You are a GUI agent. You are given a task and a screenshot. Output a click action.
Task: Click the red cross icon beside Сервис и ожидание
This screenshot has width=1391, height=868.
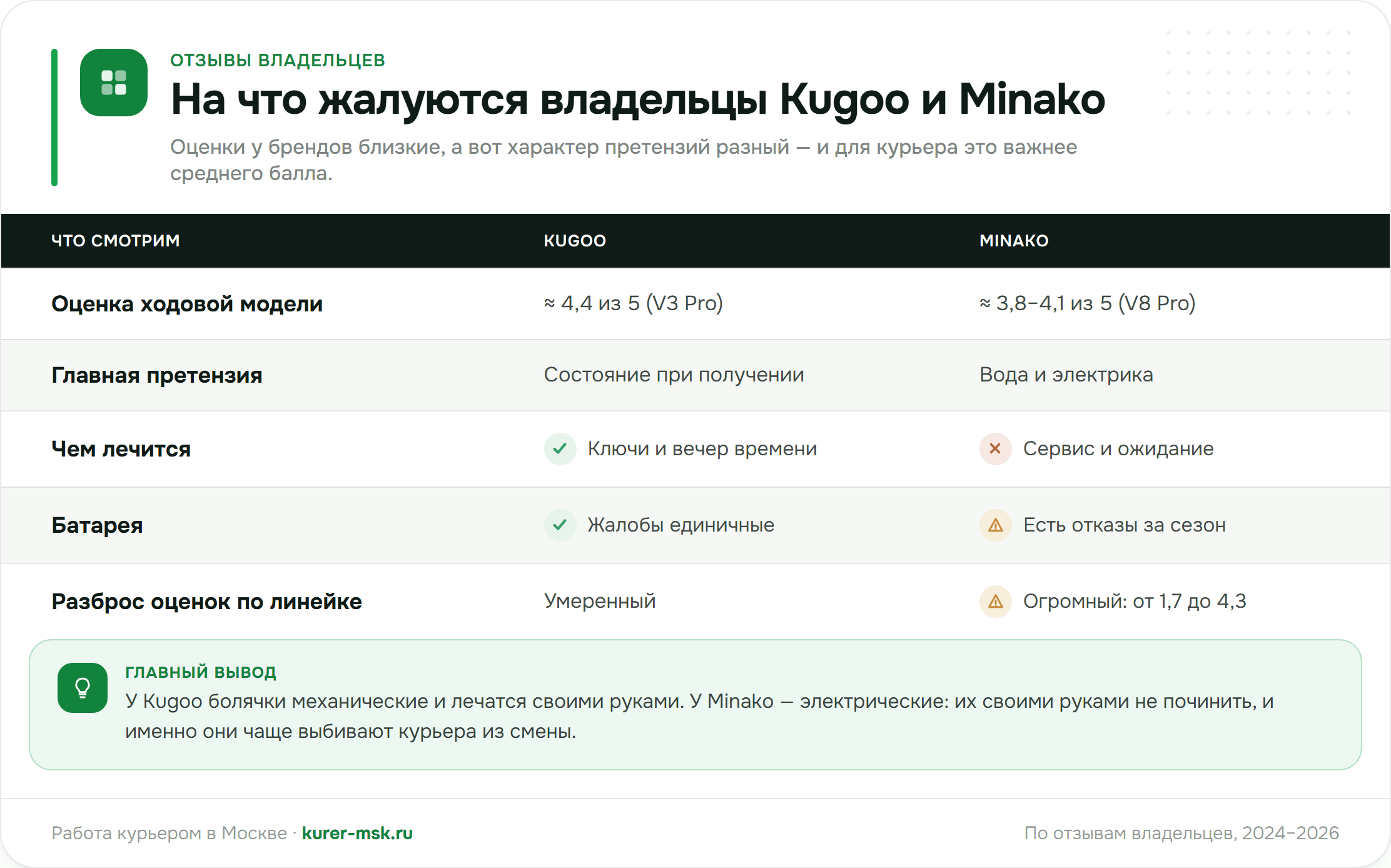pyautogui.click(x=995, y=449)
